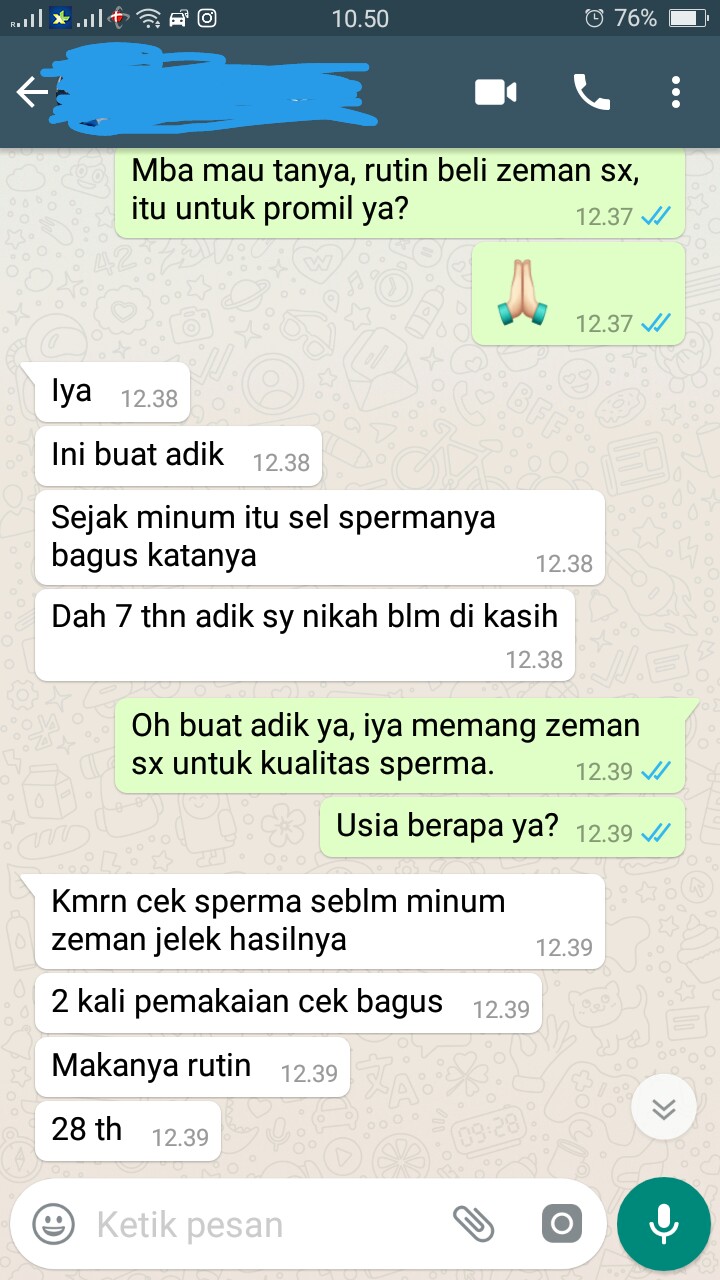The width and height of the screenshot is (720, 1280).
Task: Tap the 'Ini buat adik' message
Action: (178, 456)
